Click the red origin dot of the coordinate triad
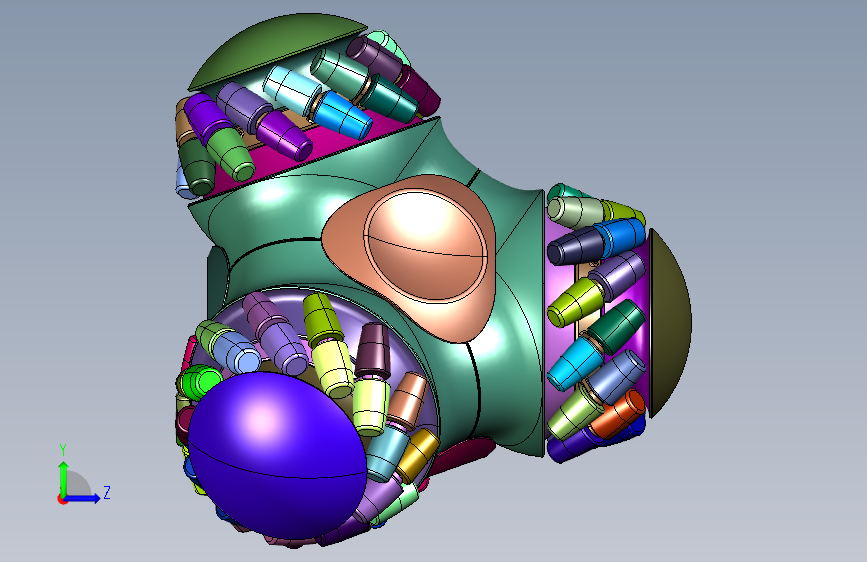The image size is (867, 562). [62, 499]
